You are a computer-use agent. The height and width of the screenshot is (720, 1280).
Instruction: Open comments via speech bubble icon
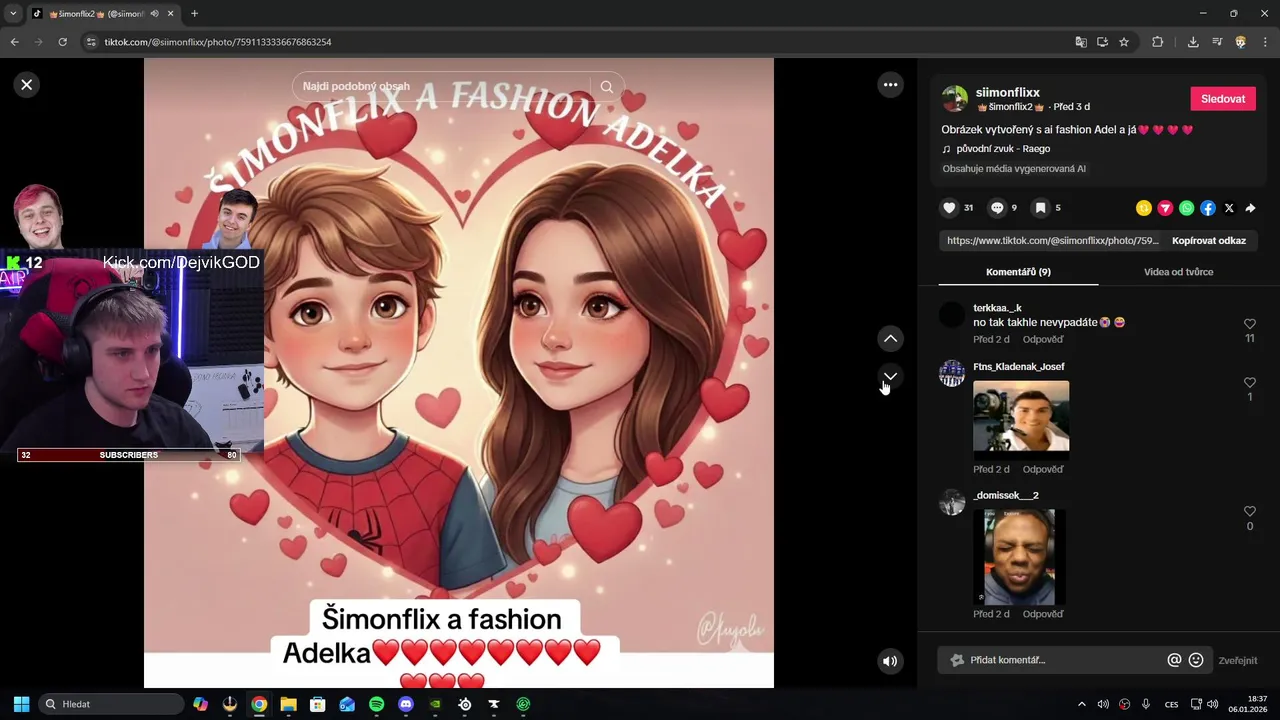click(x=997, y=208)
